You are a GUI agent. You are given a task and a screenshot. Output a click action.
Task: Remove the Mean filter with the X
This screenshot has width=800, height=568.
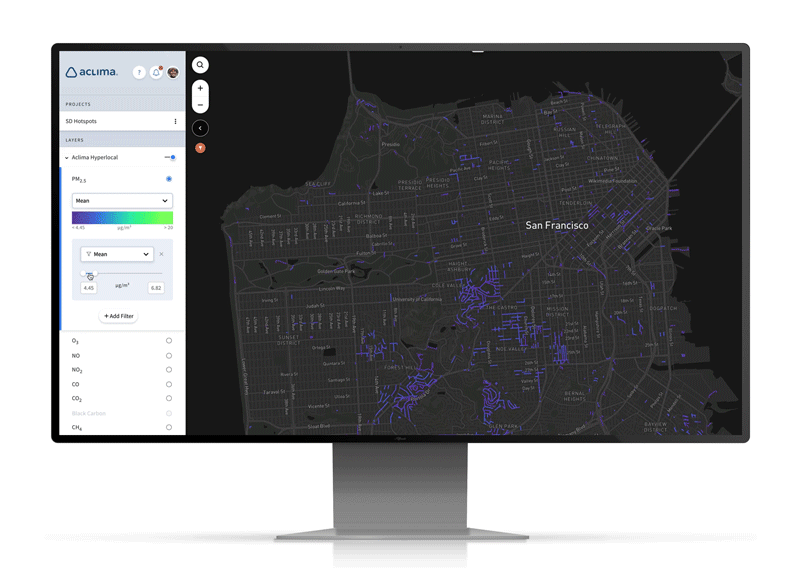click(162, 254)
